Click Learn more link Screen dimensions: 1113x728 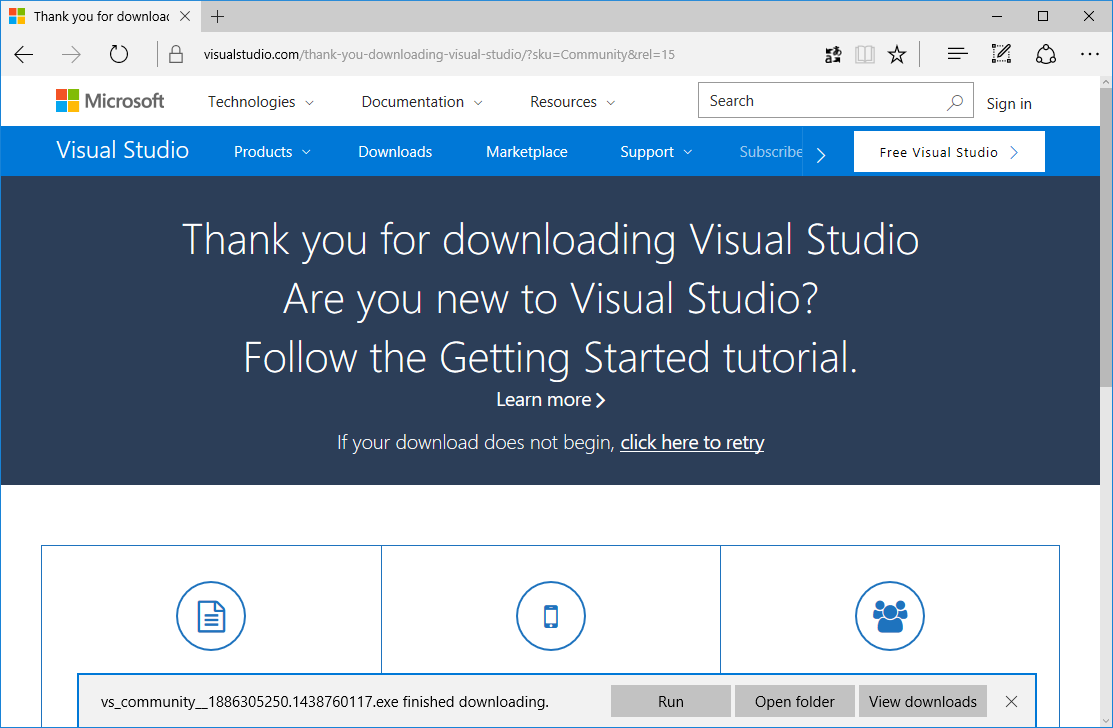(x=551, y=399)
